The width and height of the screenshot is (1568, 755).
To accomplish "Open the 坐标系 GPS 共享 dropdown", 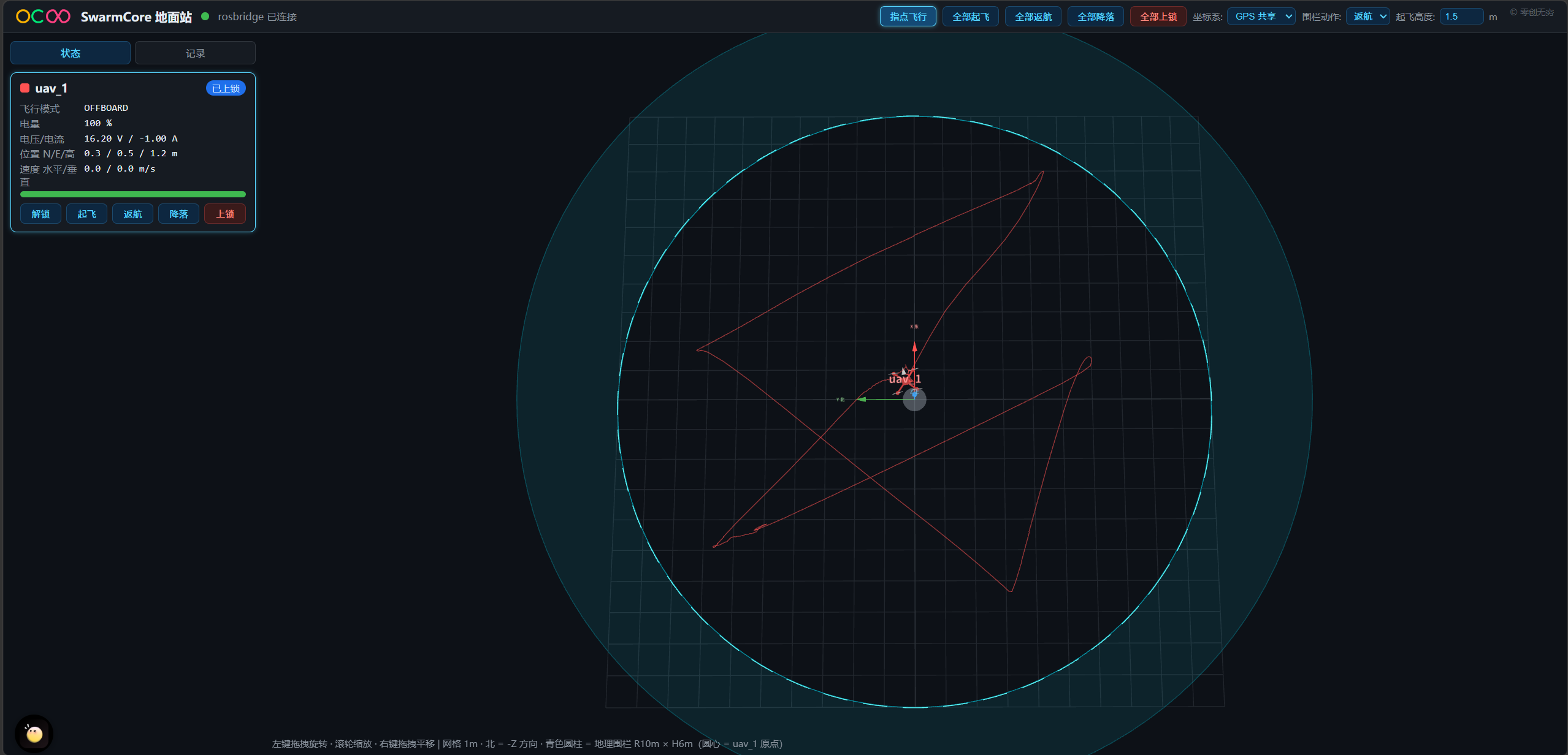I will pos(1261,17).
